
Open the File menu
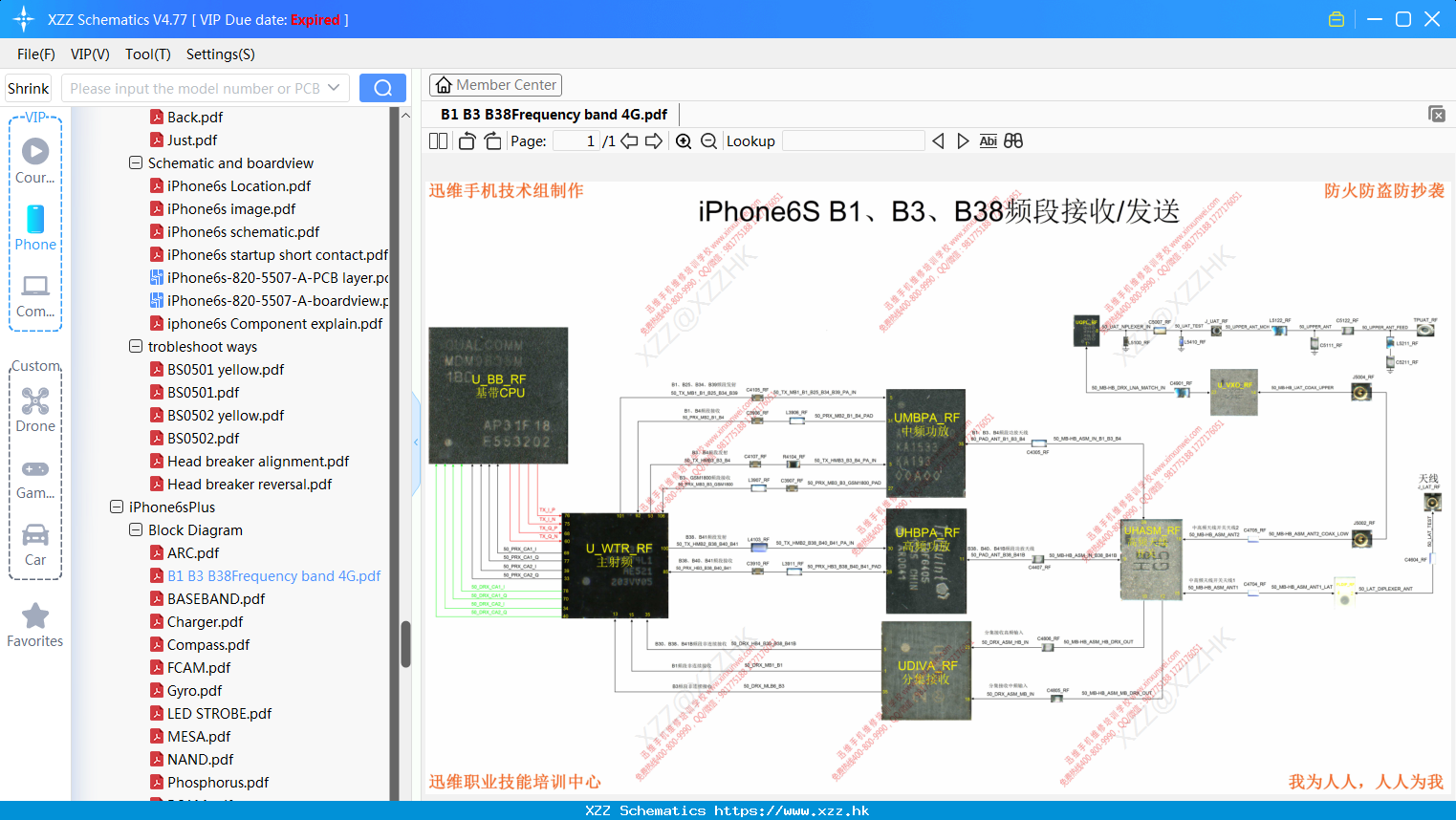(x=36, y=54)
